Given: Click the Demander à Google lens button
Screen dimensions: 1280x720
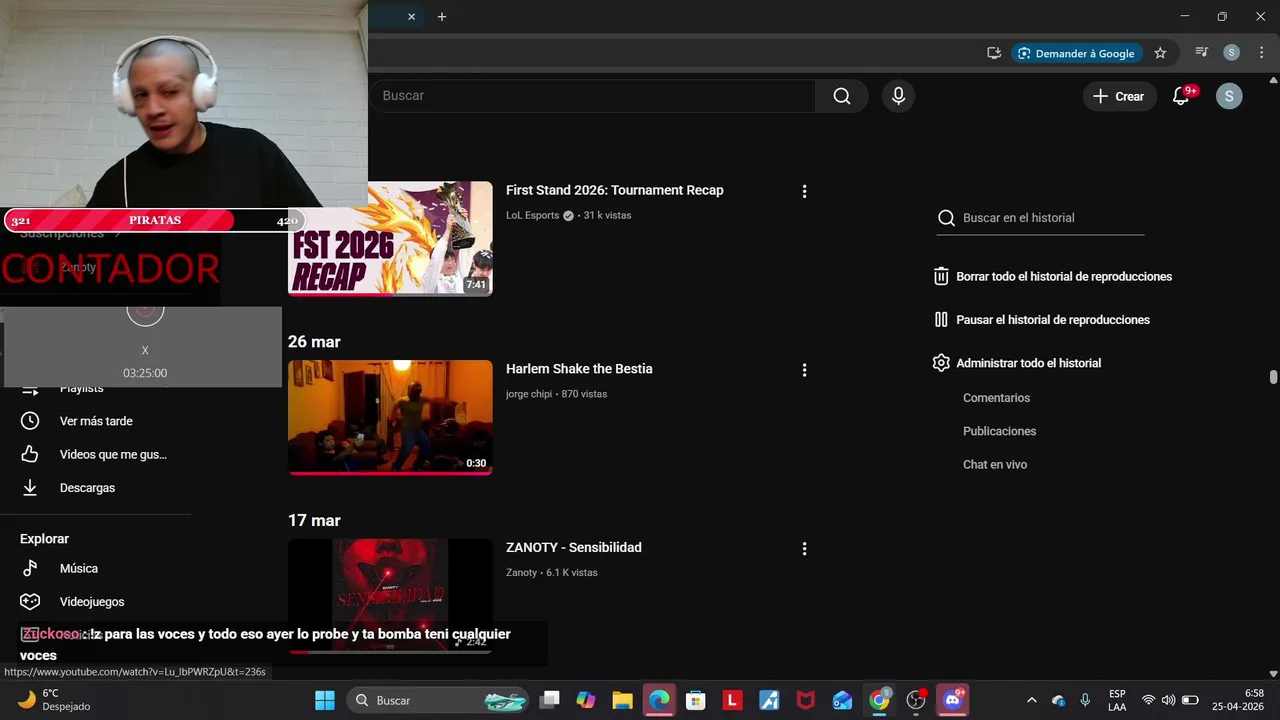Looking at the screenshot, I should pos(1076,53).
